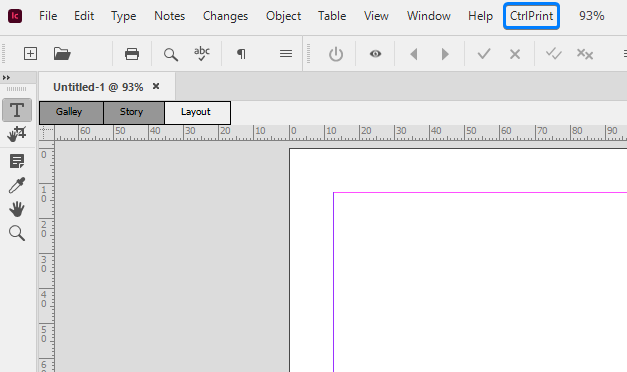Select the Hand tool
This screenshot has width=627, height=372.
(x=17, y=209)
